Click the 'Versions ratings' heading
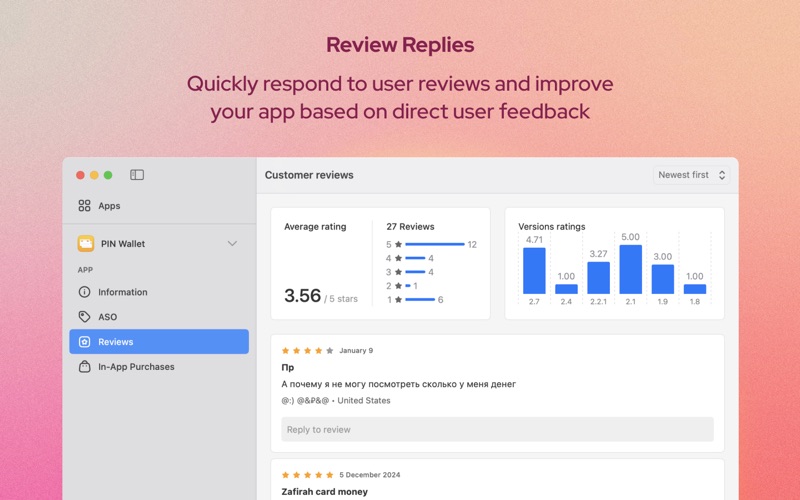This screenshot has width=800, height=500. 552,227
